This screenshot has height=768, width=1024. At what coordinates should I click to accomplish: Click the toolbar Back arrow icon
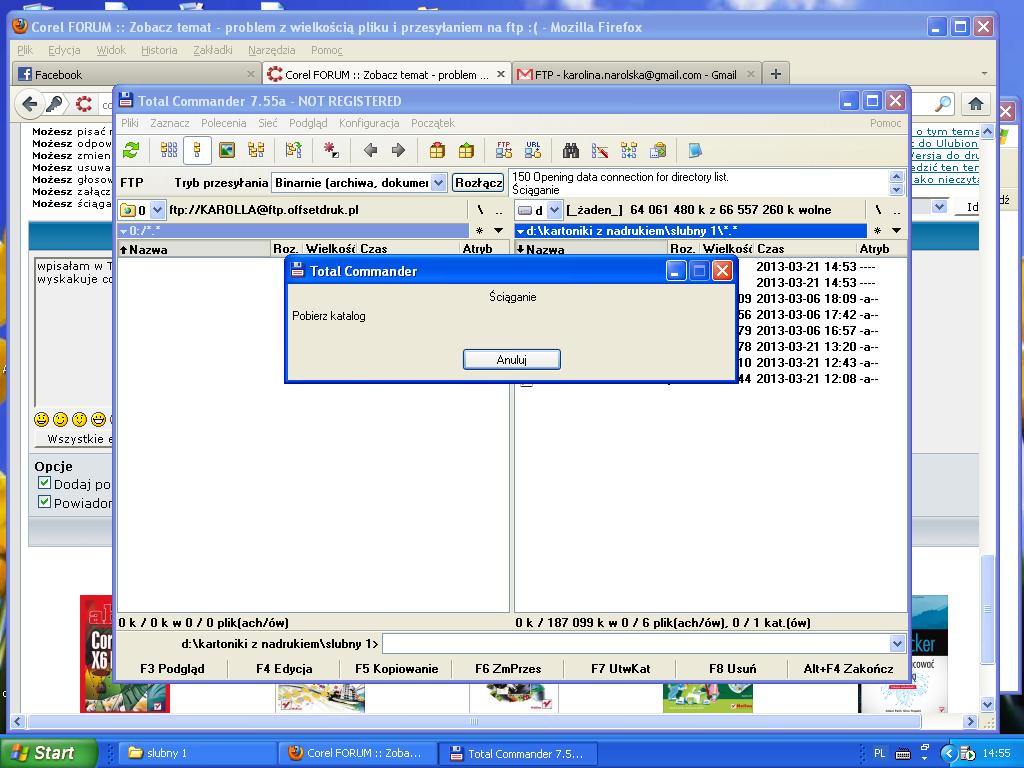coord(370,150)
